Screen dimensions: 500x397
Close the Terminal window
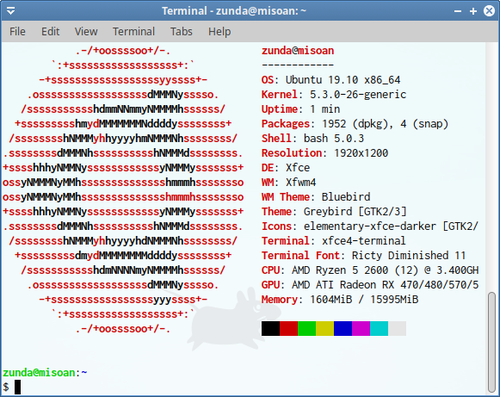[x=489, y=11]
